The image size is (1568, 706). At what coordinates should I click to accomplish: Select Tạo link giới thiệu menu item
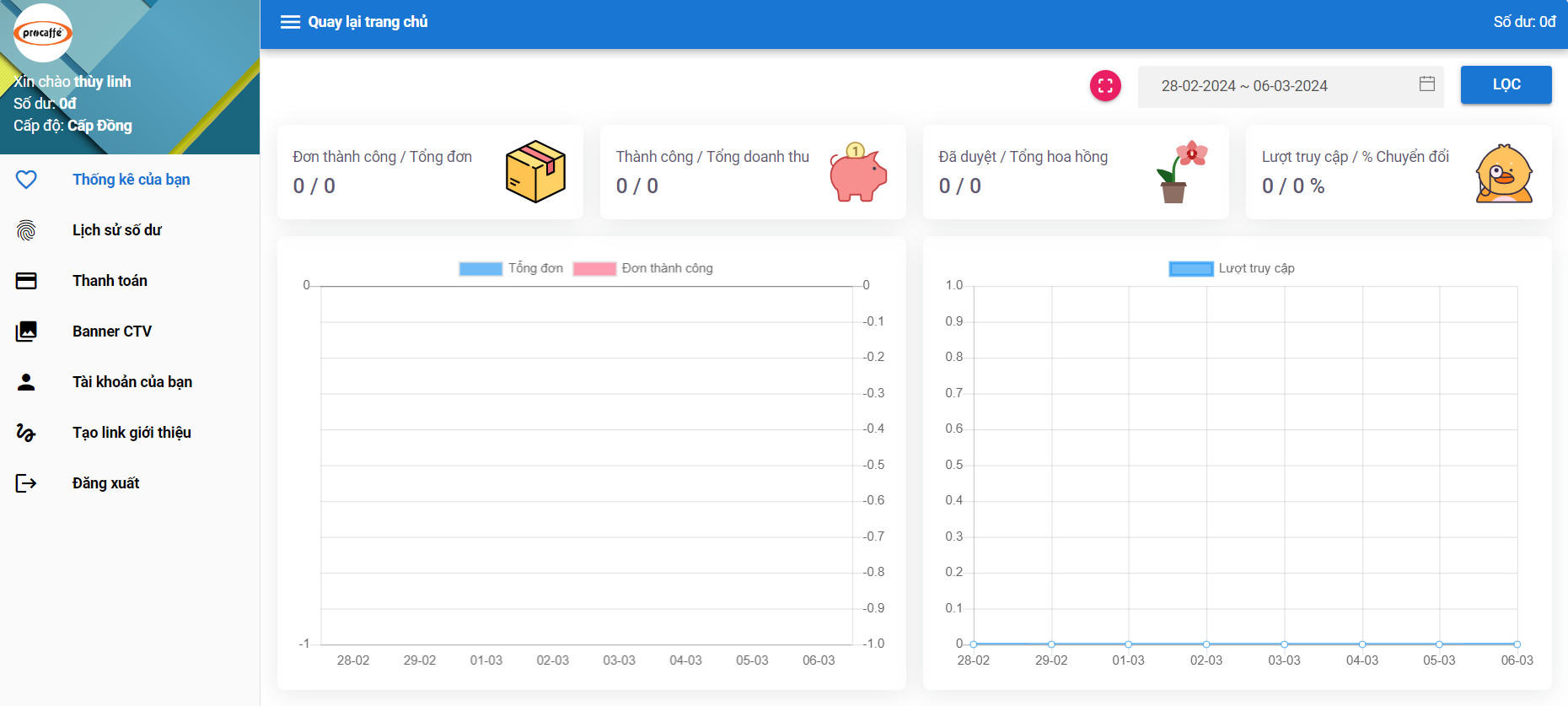click(132, 433)
